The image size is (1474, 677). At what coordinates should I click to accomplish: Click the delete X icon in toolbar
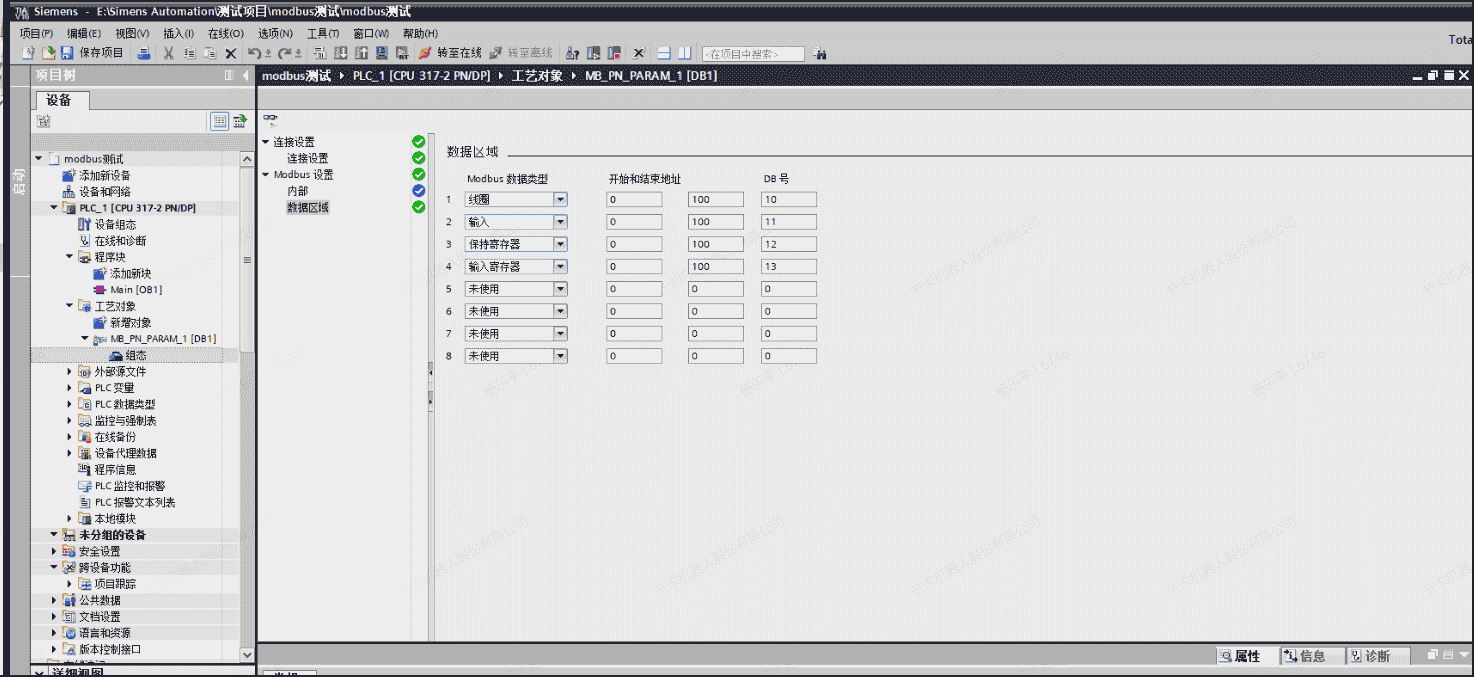(x=230, y=53)
